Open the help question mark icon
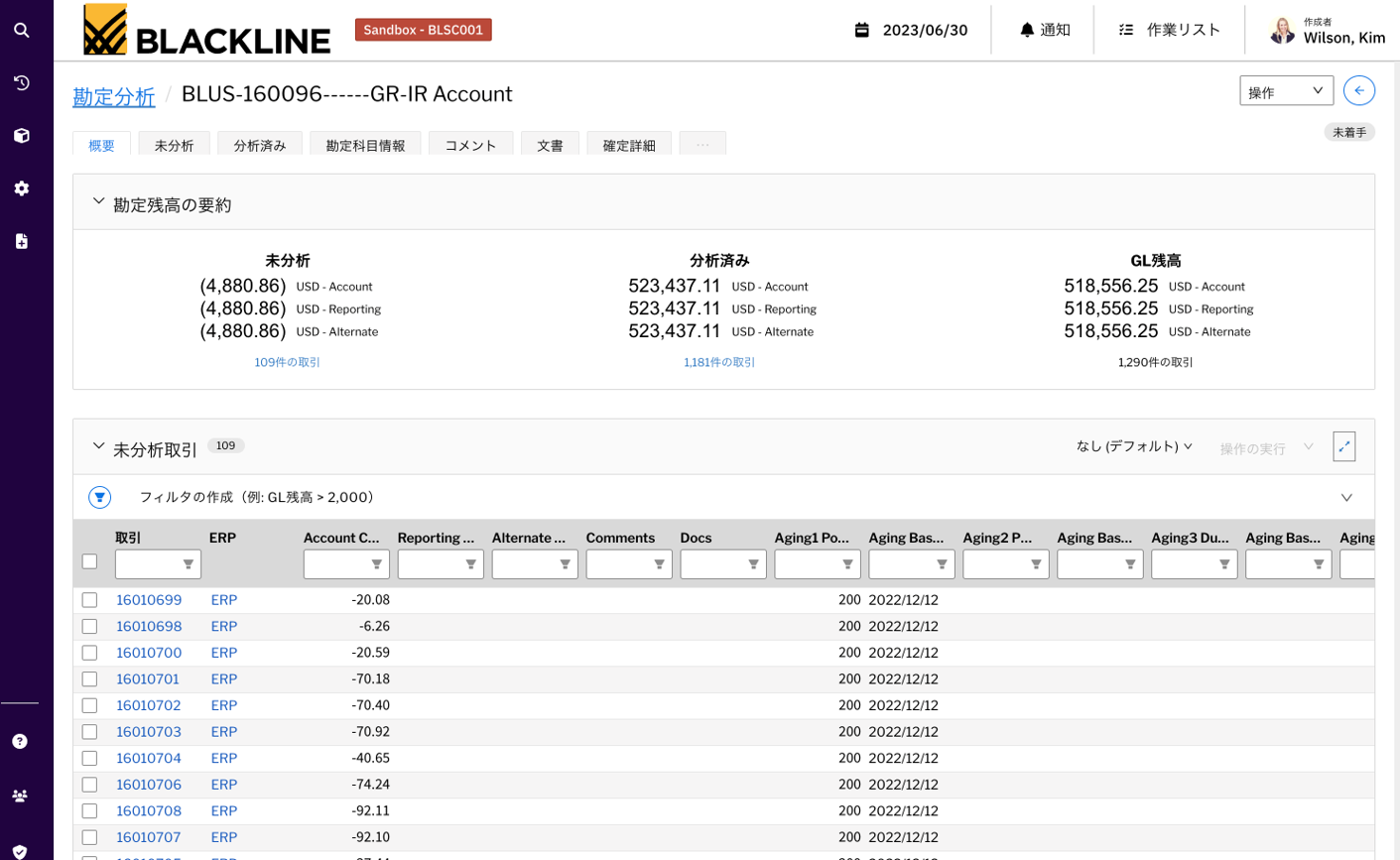 [20, 741]
